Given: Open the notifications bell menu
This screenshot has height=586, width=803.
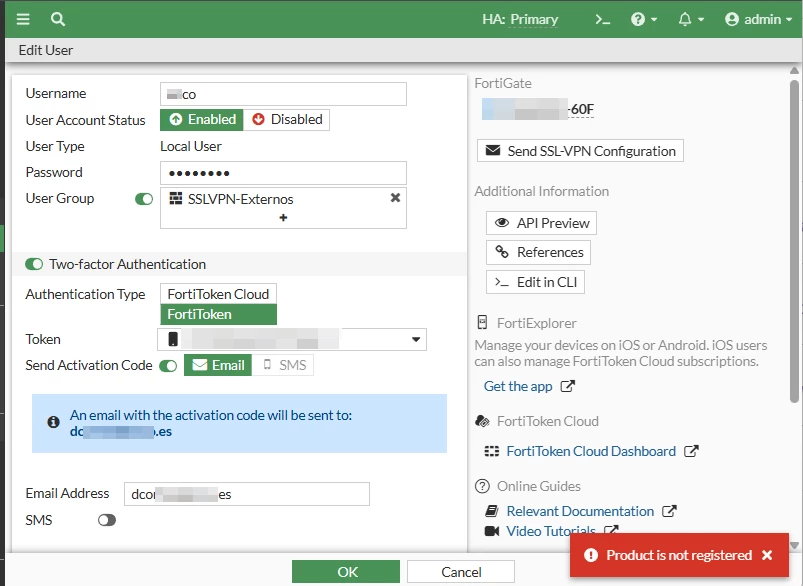Looking at the screenshot, I should point(691,19).
